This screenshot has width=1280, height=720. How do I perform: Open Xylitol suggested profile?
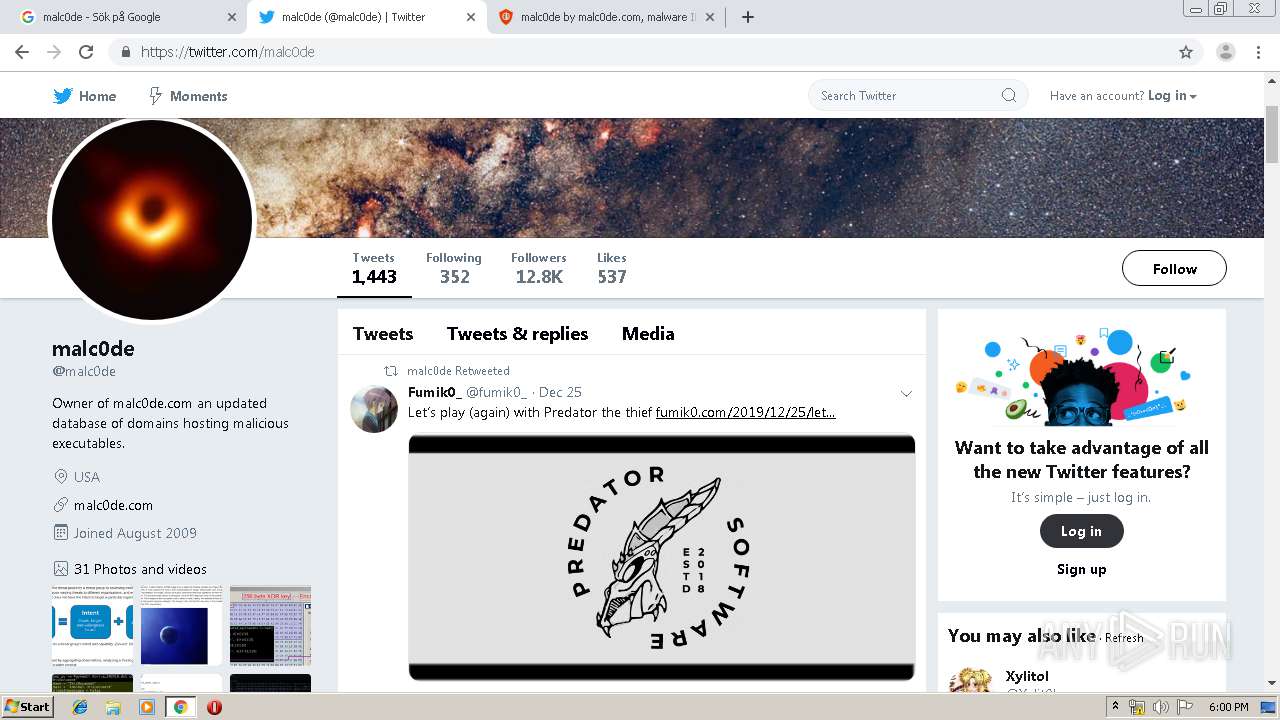click(x=1027, y=677)
